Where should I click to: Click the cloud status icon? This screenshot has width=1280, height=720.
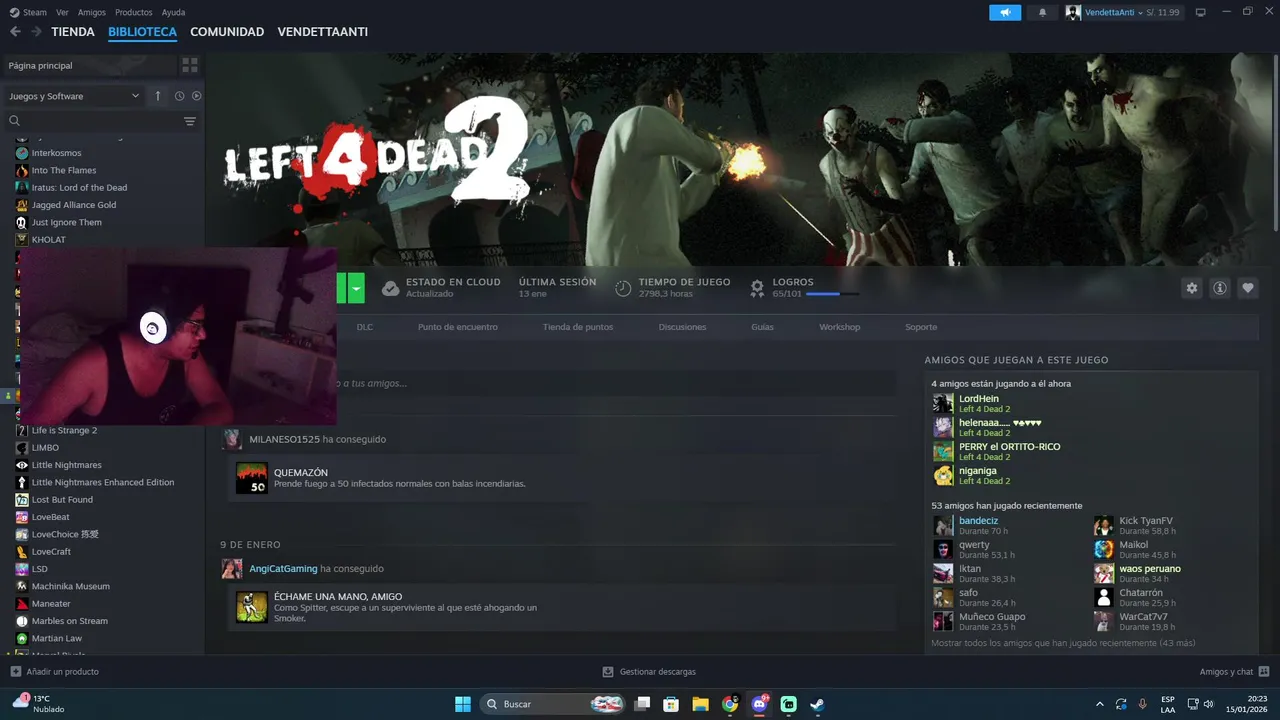point(391,288)
